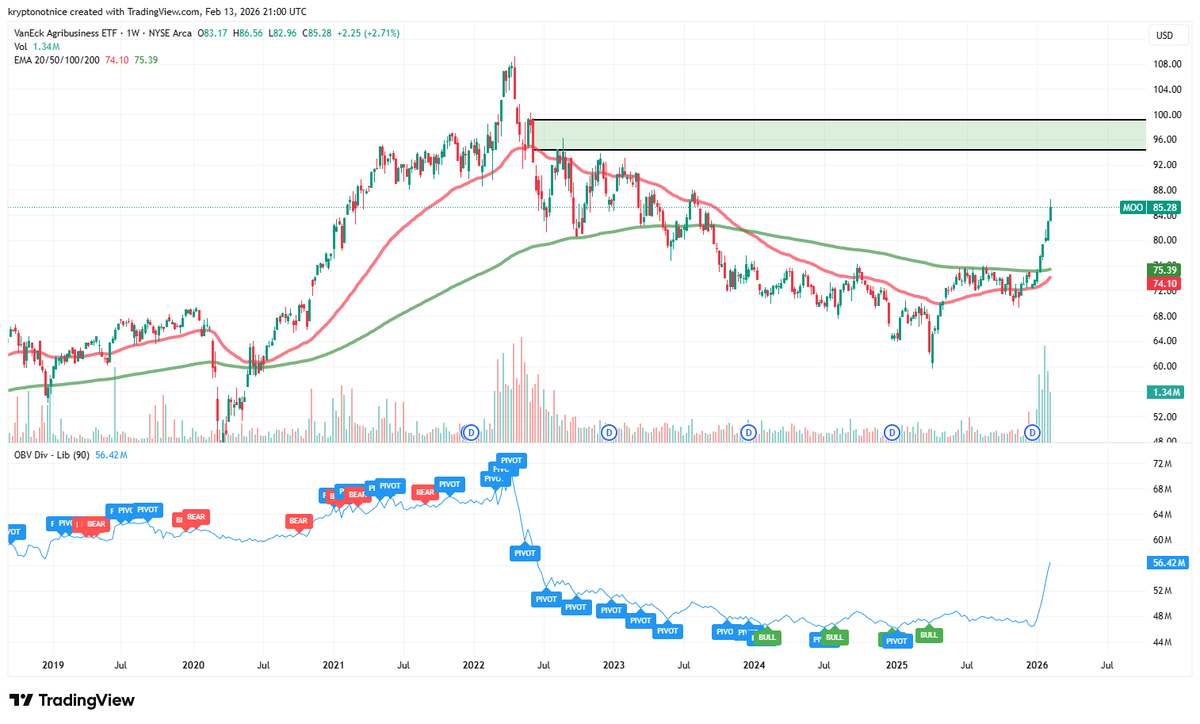Select the green shaded zone rectangle on chart
This screenshot has width=1200, height=724.
click(838, 135)
